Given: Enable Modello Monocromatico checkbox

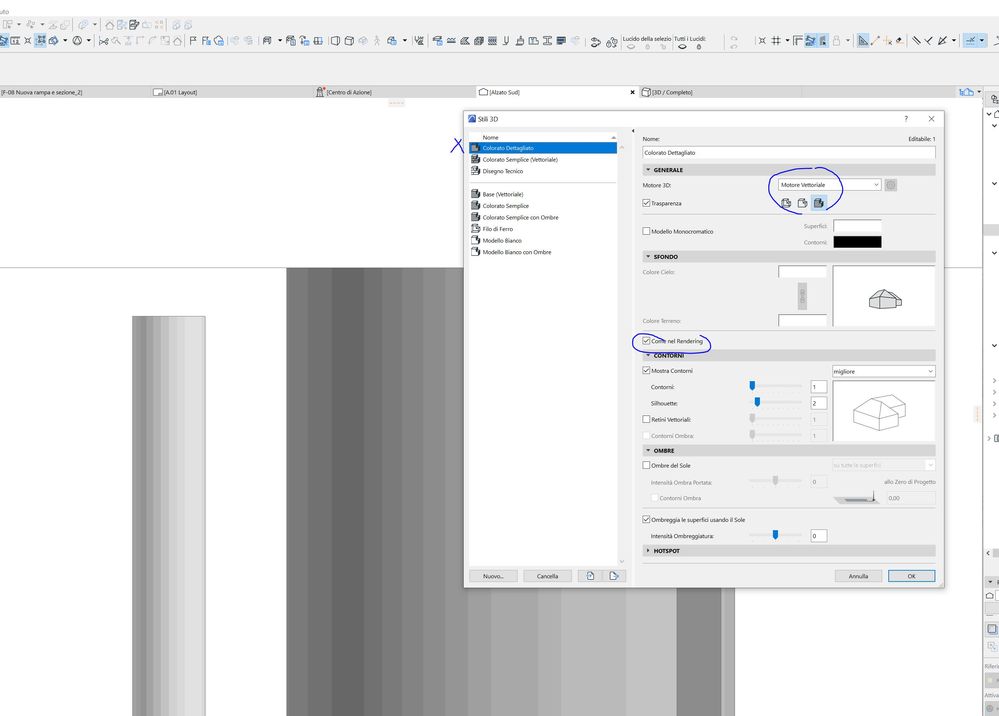Looking at the screenshot, I should (x=647, y=231).
